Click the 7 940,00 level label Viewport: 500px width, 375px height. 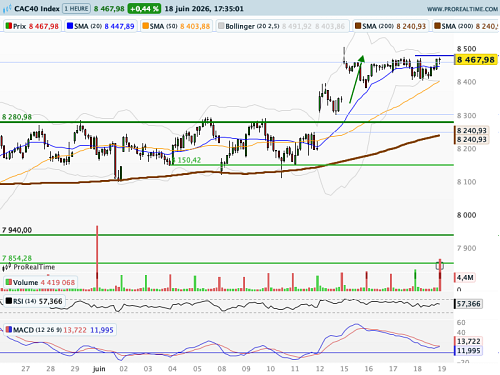(x=17, y=230)
